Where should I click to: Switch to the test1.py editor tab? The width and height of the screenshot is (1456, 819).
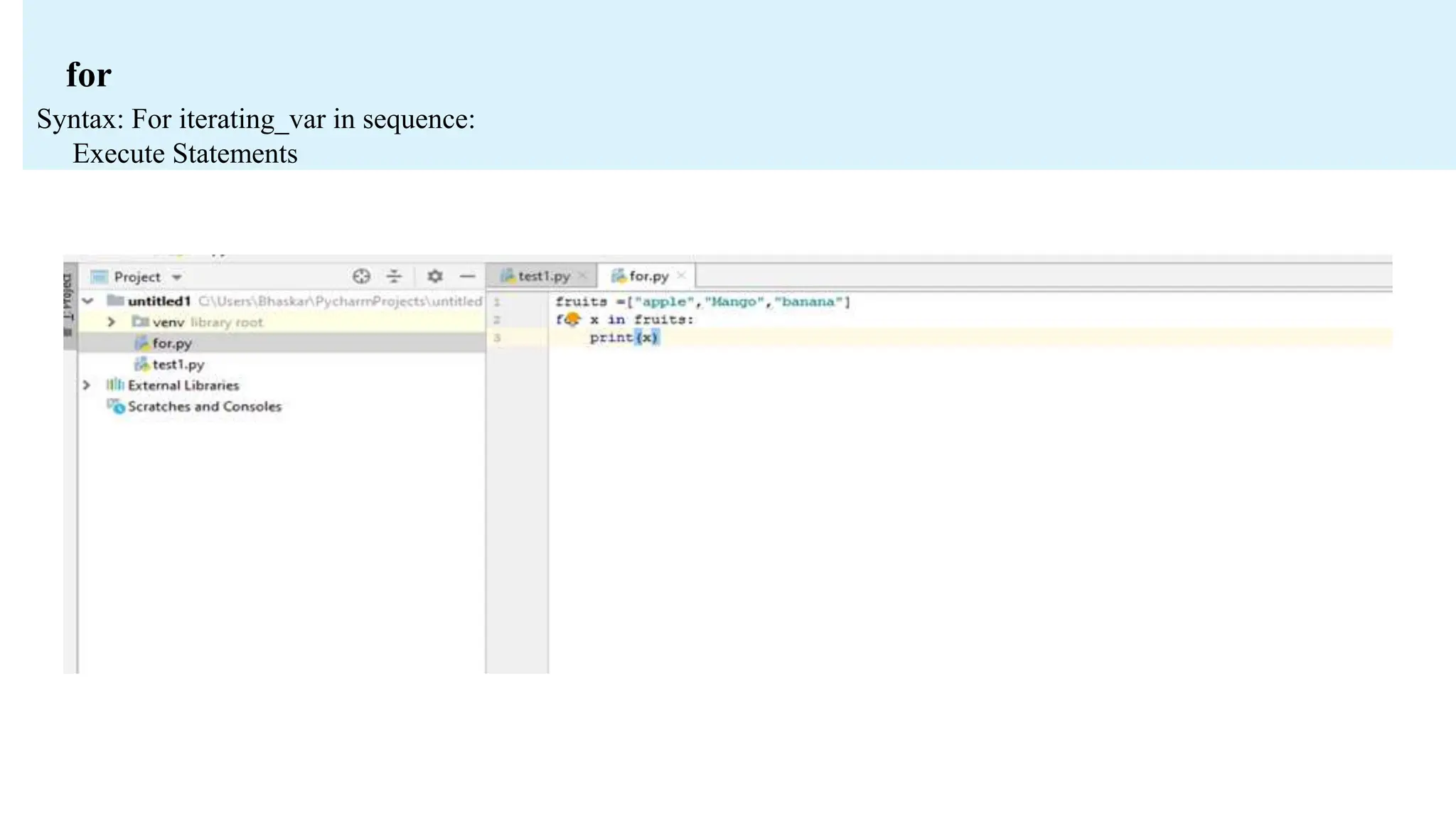pos(544,276)
